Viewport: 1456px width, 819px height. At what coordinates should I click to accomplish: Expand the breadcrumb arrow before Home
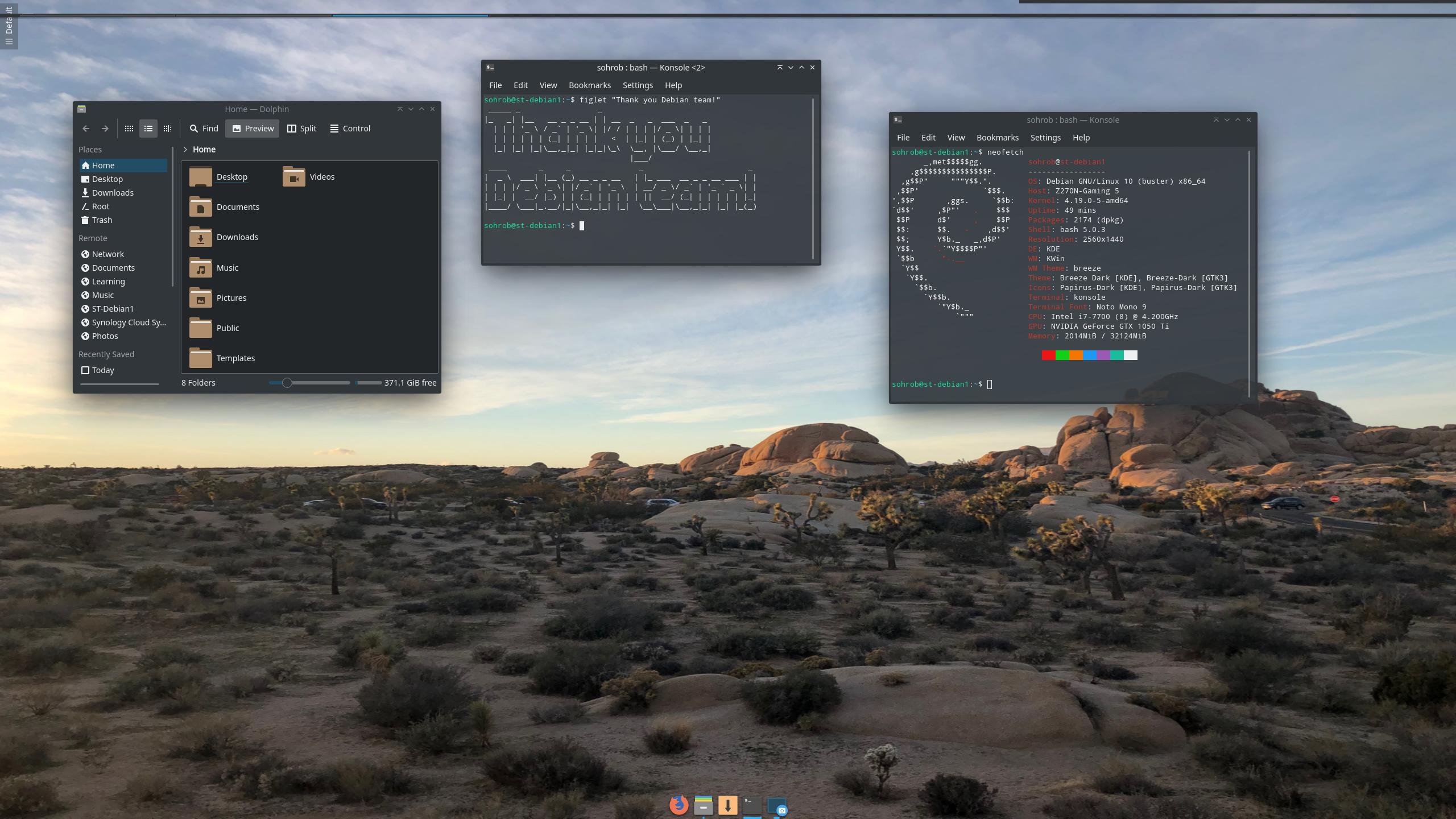click(x=185, y=150)
